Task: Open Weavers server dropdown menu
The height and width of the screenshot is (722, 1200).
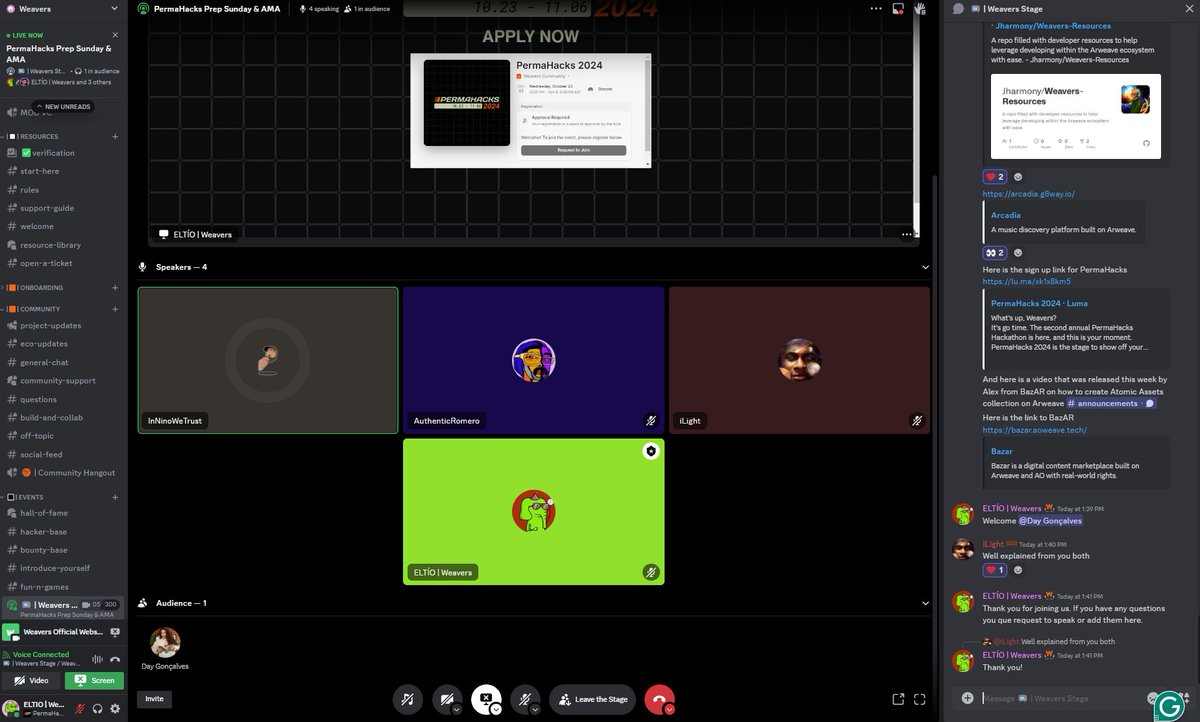Action: point(64,9)
